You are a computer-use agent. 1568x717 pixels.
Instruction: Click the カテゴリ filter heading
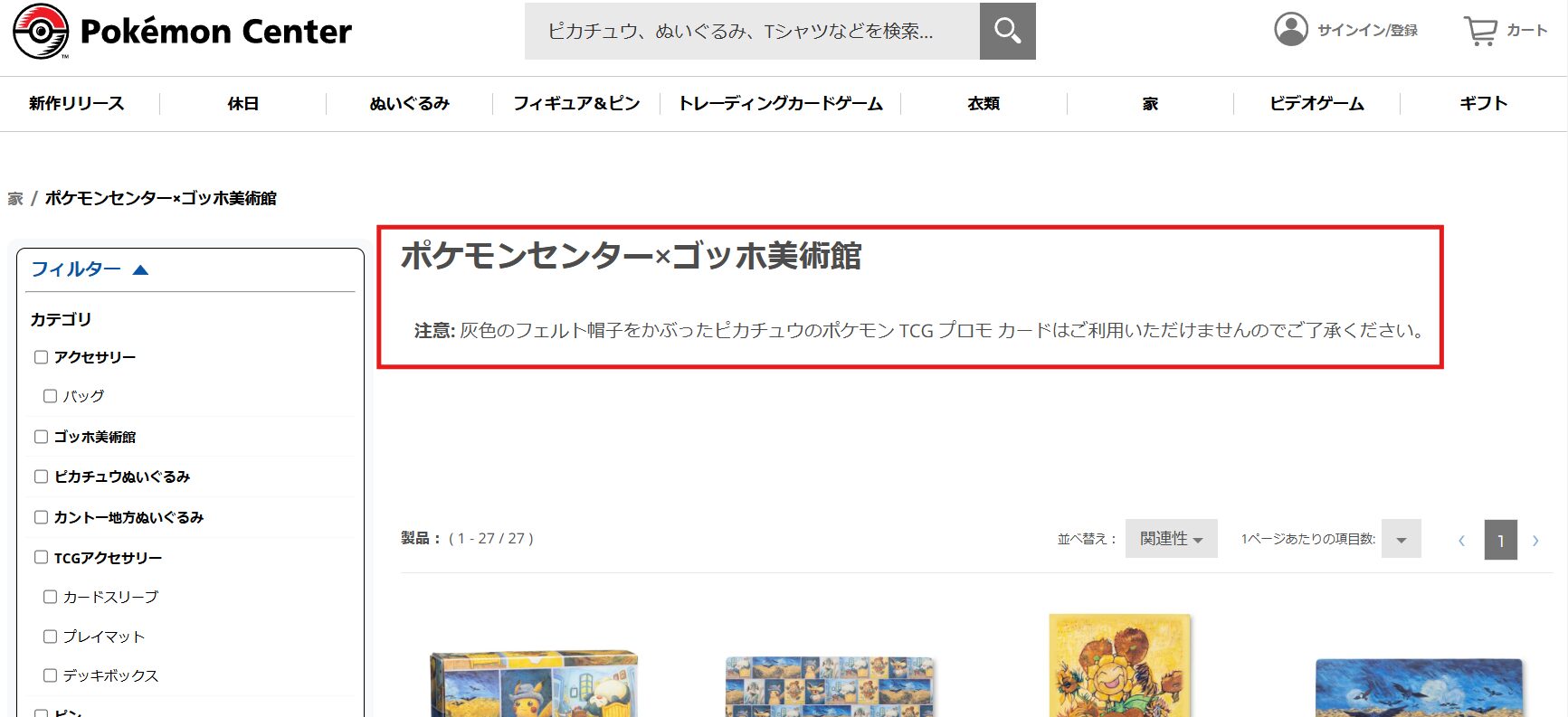coord(61,319)
